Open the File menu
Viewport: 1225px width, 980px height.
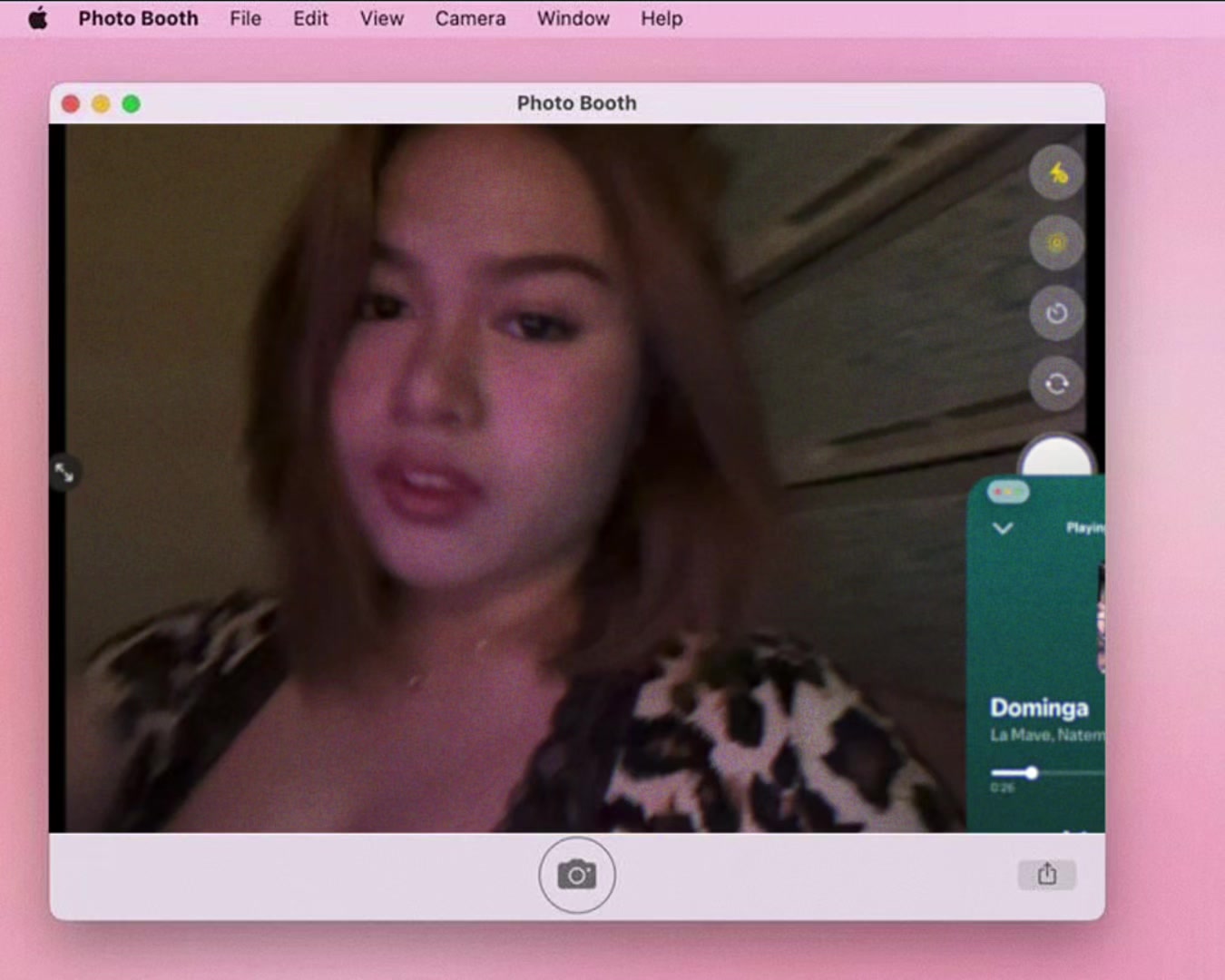click(x=245, y=18)
